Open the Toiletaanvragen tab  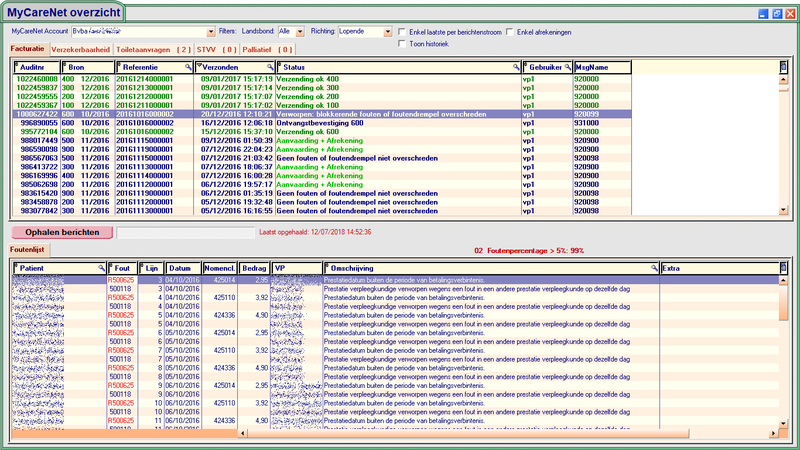pos(153,48)
